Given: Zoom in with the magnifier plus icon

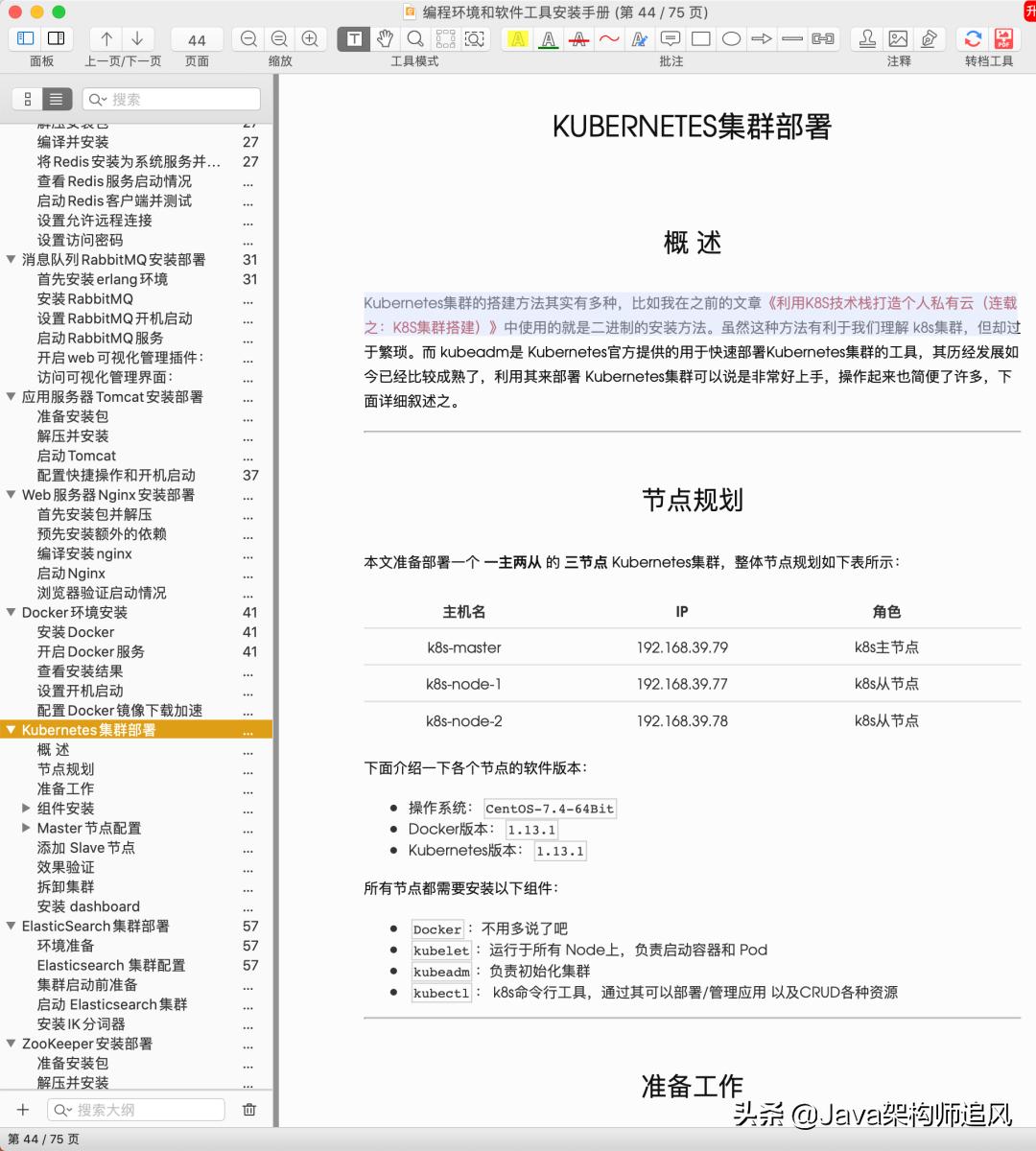Looking at the screenshot, I should tap(308, 39).
